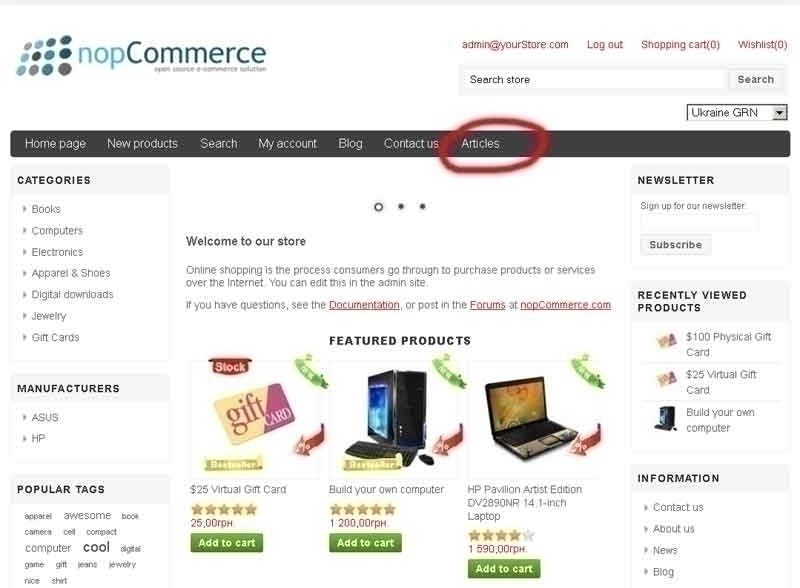Go to New products in the menu
Screen dimensions: 800x588
[x=142, y=143]
